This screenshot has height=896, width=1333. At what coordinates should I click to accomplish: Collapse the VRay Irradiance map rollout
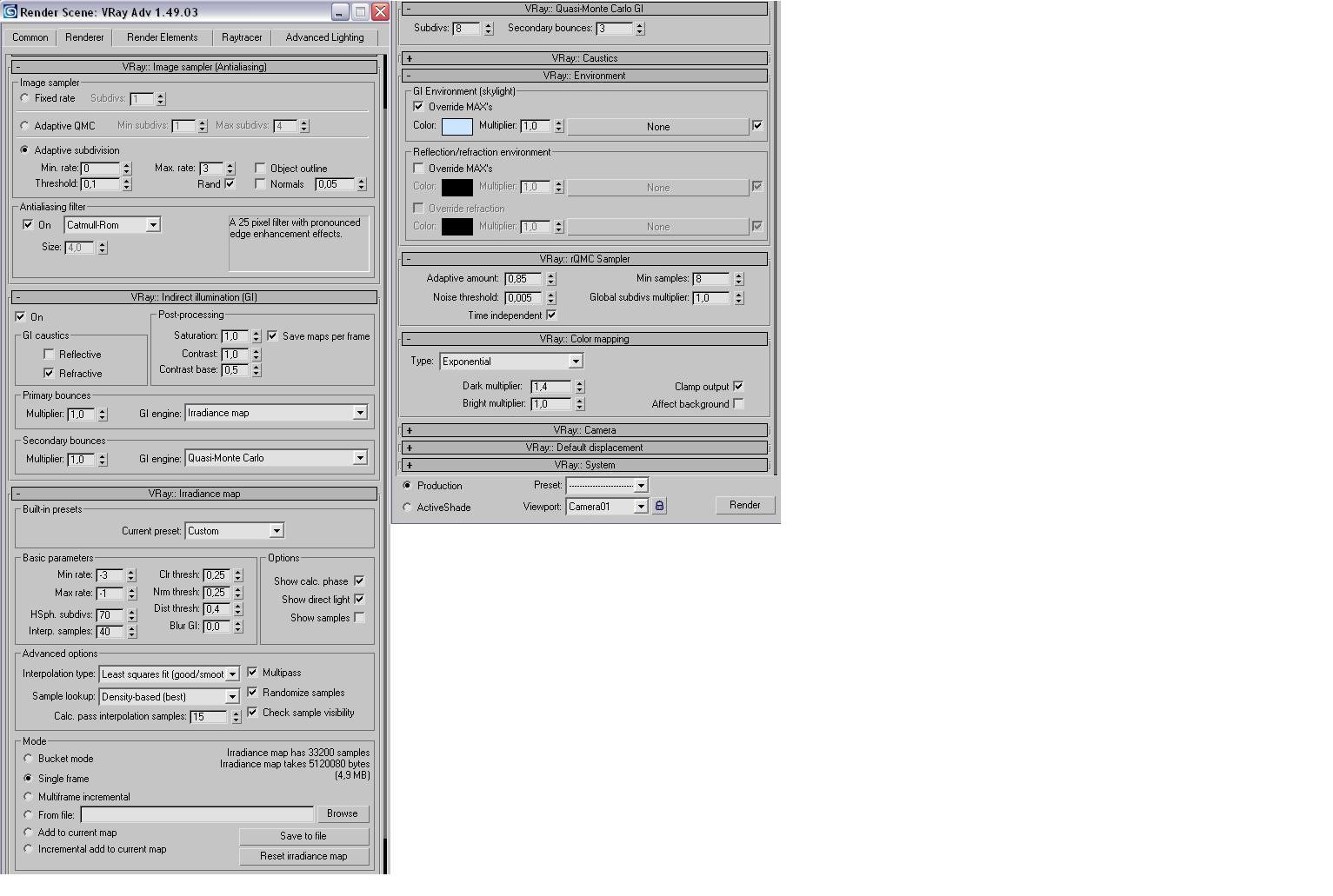(x=194, y=494)
